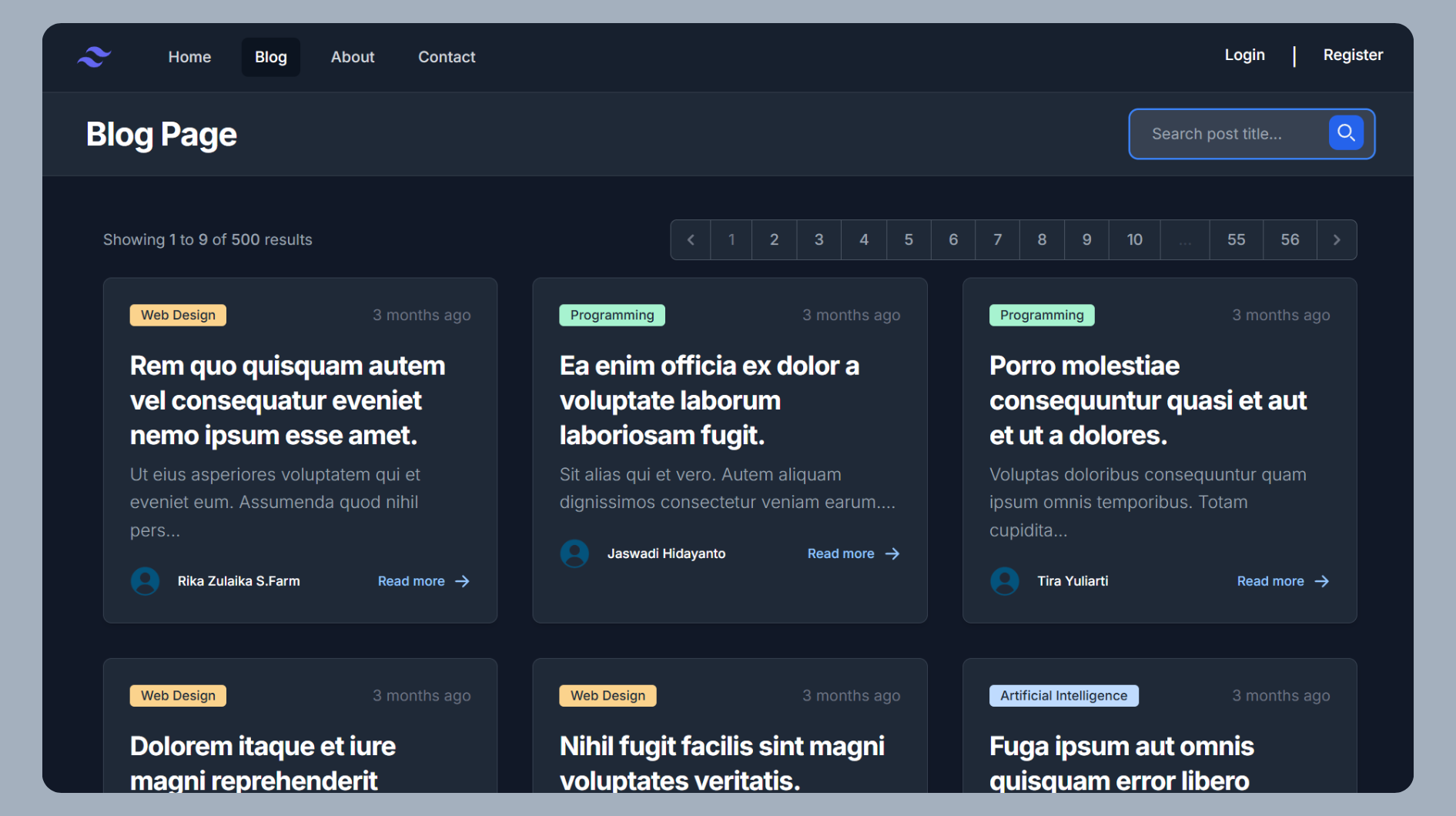This screenshot has height=816, width=1456.
Task: Click Web Design tag on Dolorem itaque post
Action: [x=178, y=696]
